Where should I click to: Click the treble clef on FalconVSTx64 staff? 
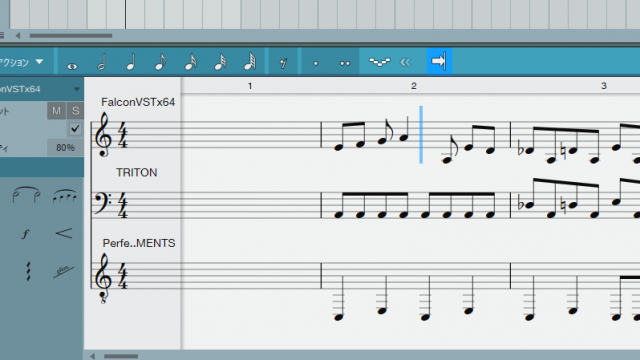pos(103,135)
